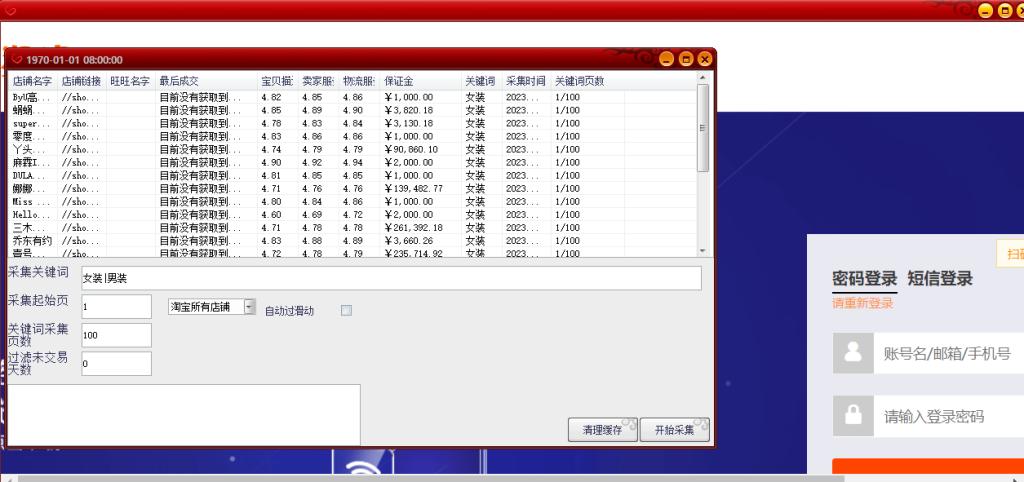Open the 淘宝所有店铺 dropdown
The image size is (1024, 482).
(249, 307)
